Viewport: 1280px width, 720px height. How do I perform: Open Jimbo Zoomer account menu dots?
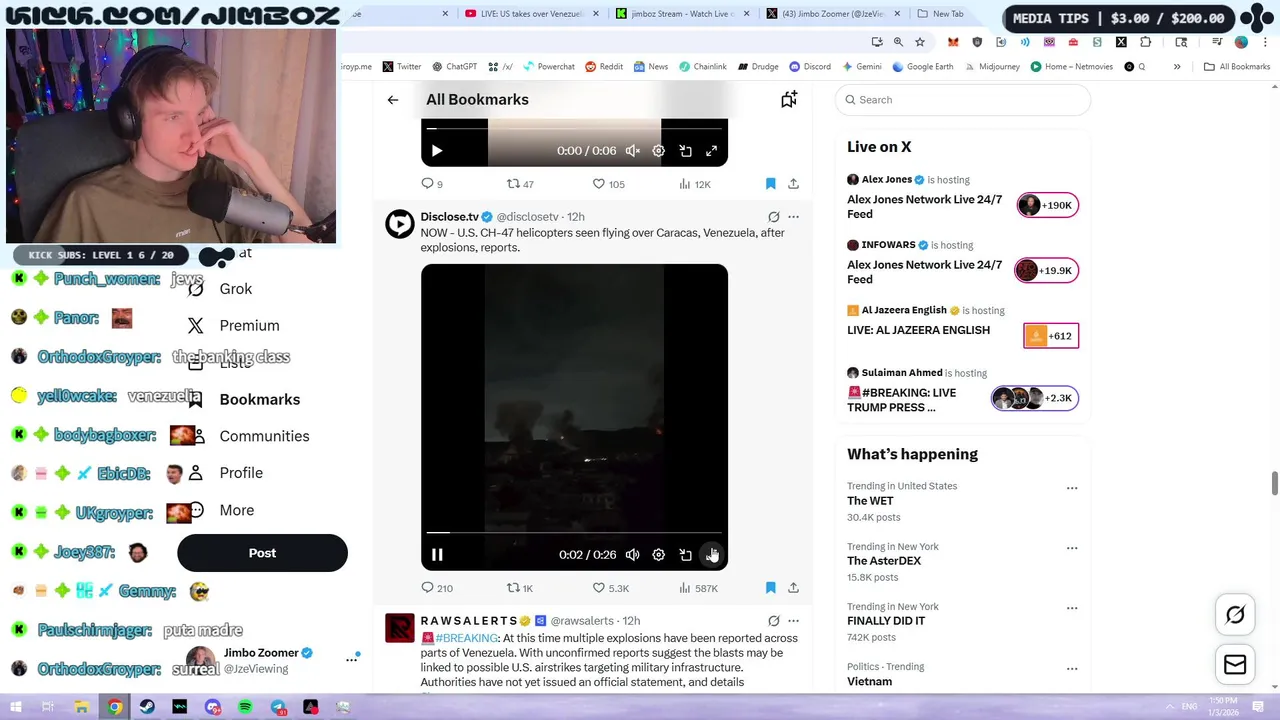click(351, 659)
